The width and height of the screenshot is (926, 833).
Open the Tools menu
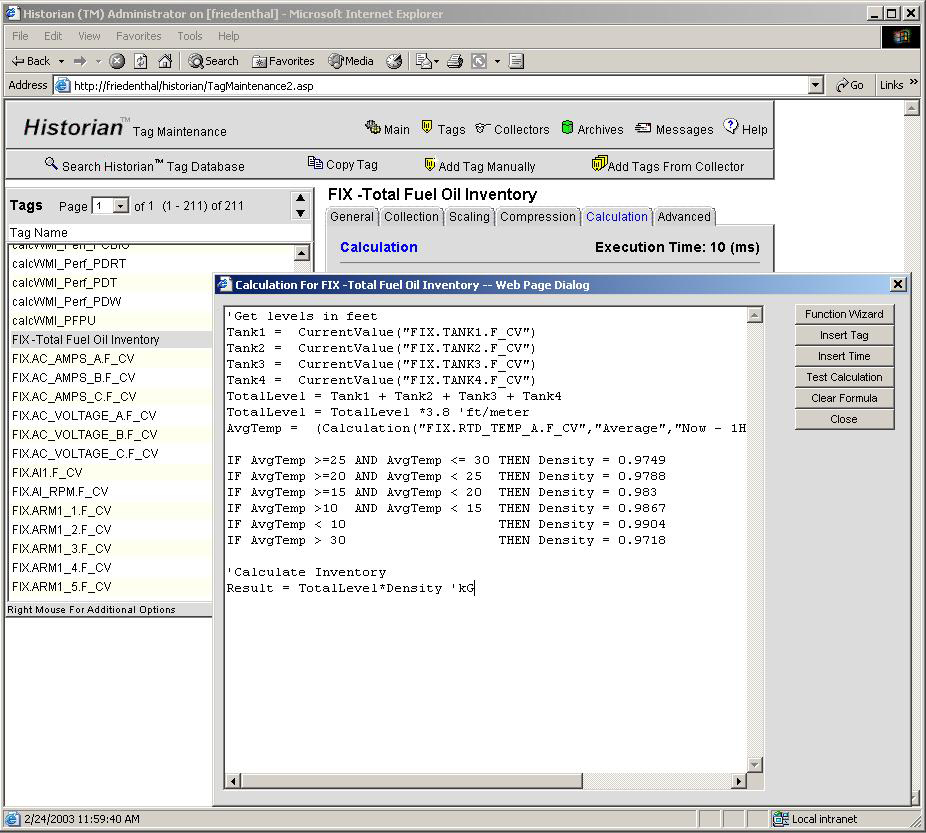[190, 36]
